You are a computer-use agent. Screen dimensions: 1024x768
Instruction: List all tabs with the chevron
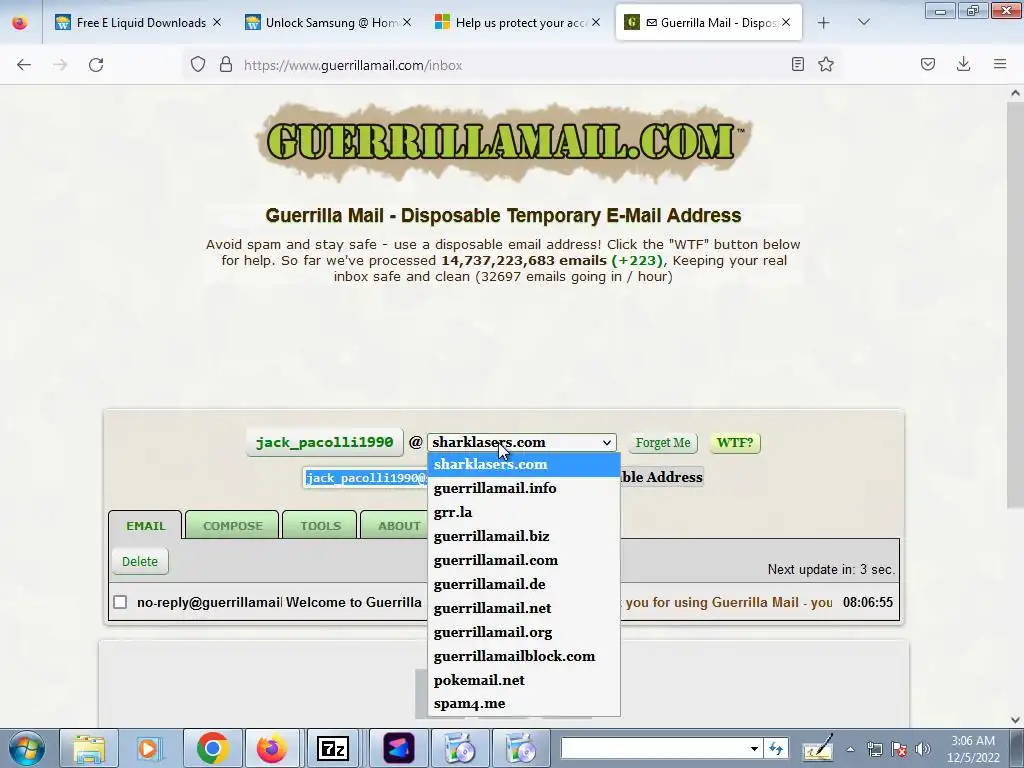(x=863, y=23)
